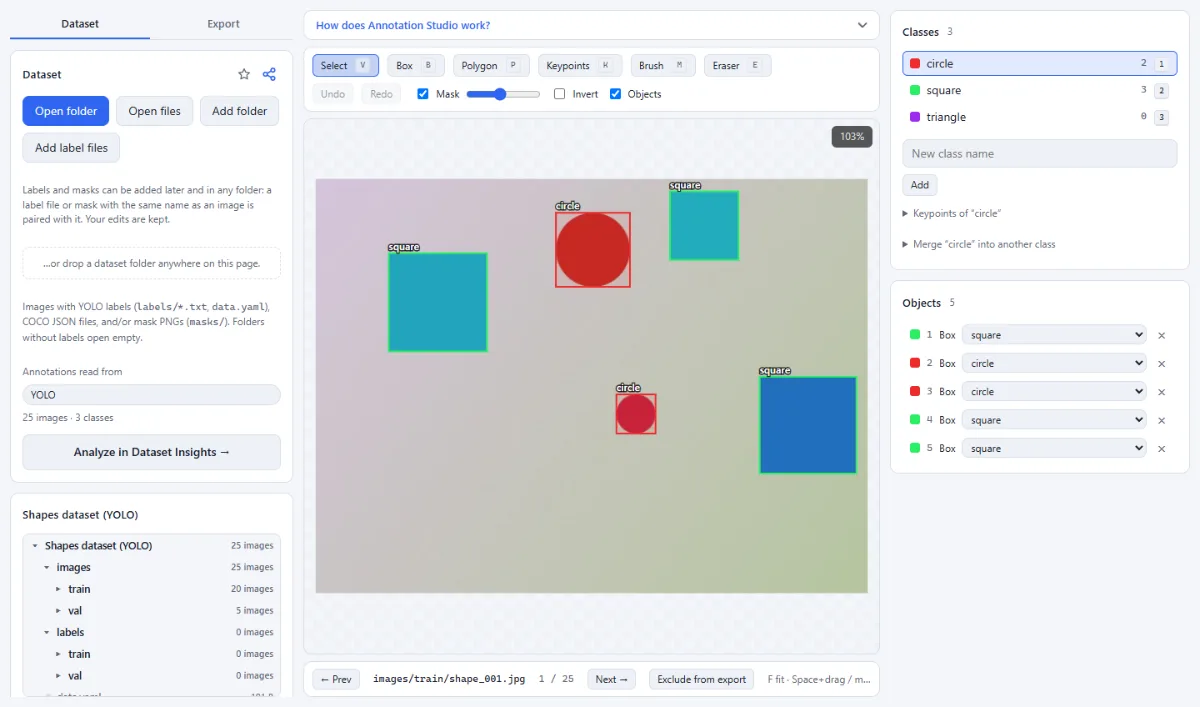The image size is (1200, 707).
Task: Click the share dataset icon
Action: pyautogui.click(x=269, y=74)
